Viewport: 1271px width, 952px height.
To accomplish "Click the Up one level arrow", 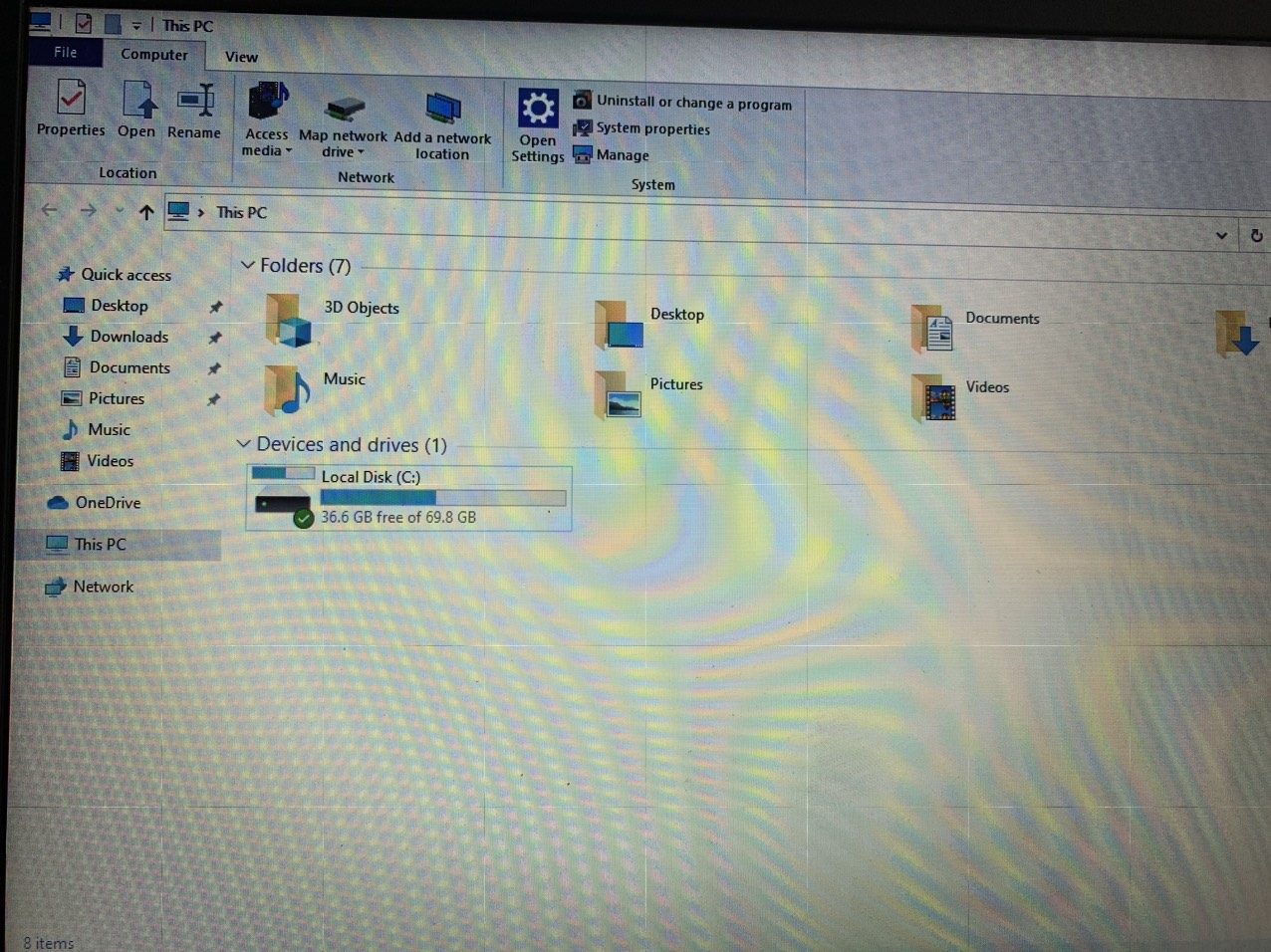I will click(x=146, y=212).
